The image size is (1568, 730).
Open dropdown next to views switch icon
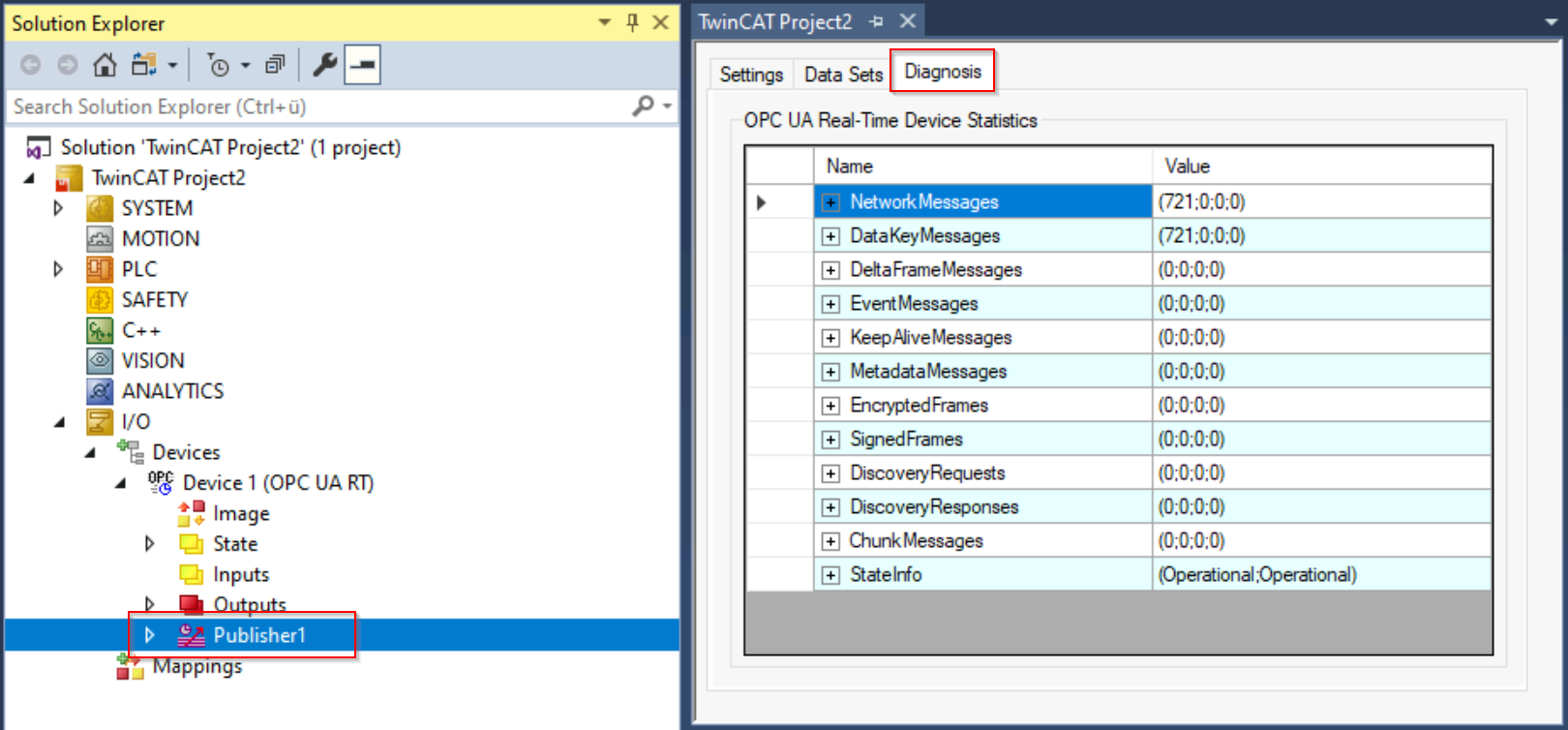[172, 65]
